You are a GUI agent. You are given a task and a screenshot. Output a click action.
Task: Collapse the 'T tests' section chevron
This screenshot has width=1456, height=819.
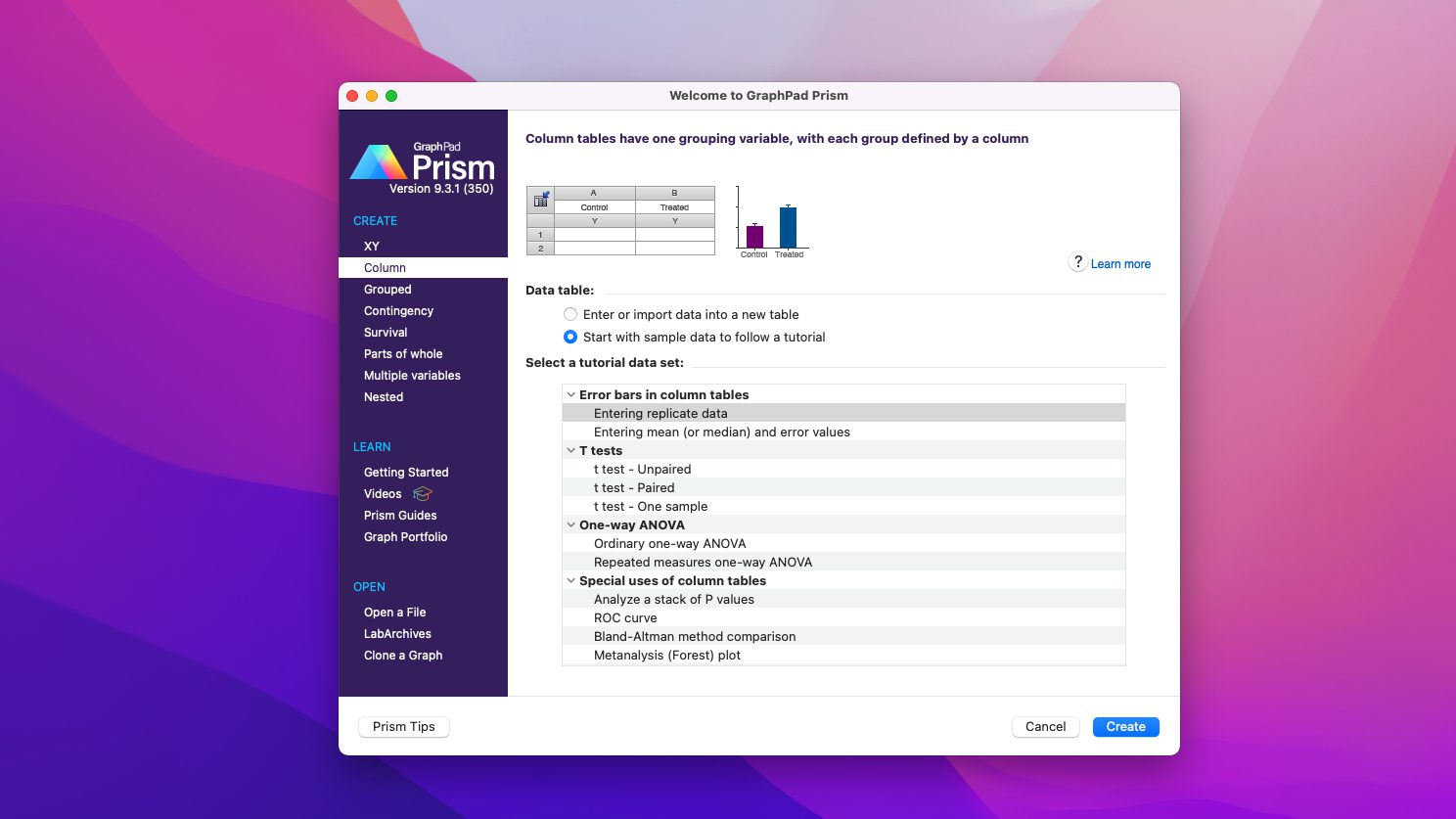571,451
